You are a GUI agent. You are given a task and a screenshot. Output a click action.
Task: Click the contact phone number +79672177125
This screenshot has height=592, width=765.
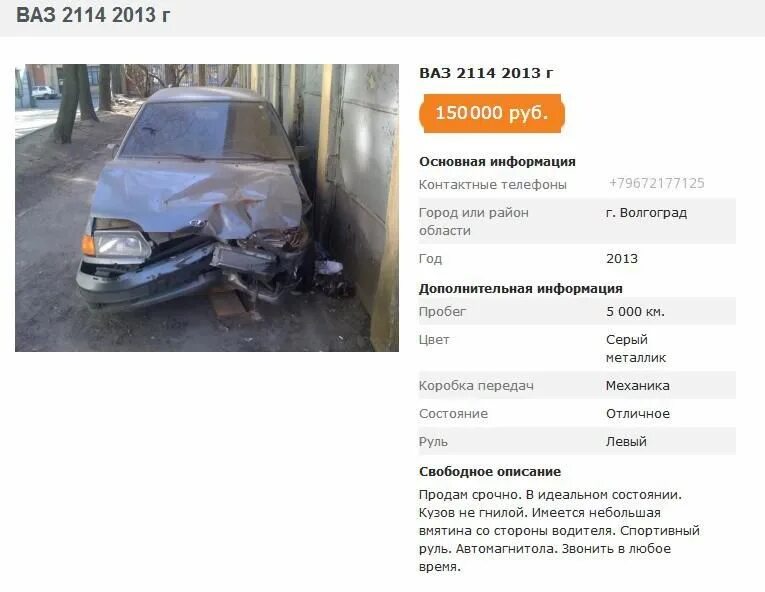tap(656, 184)
